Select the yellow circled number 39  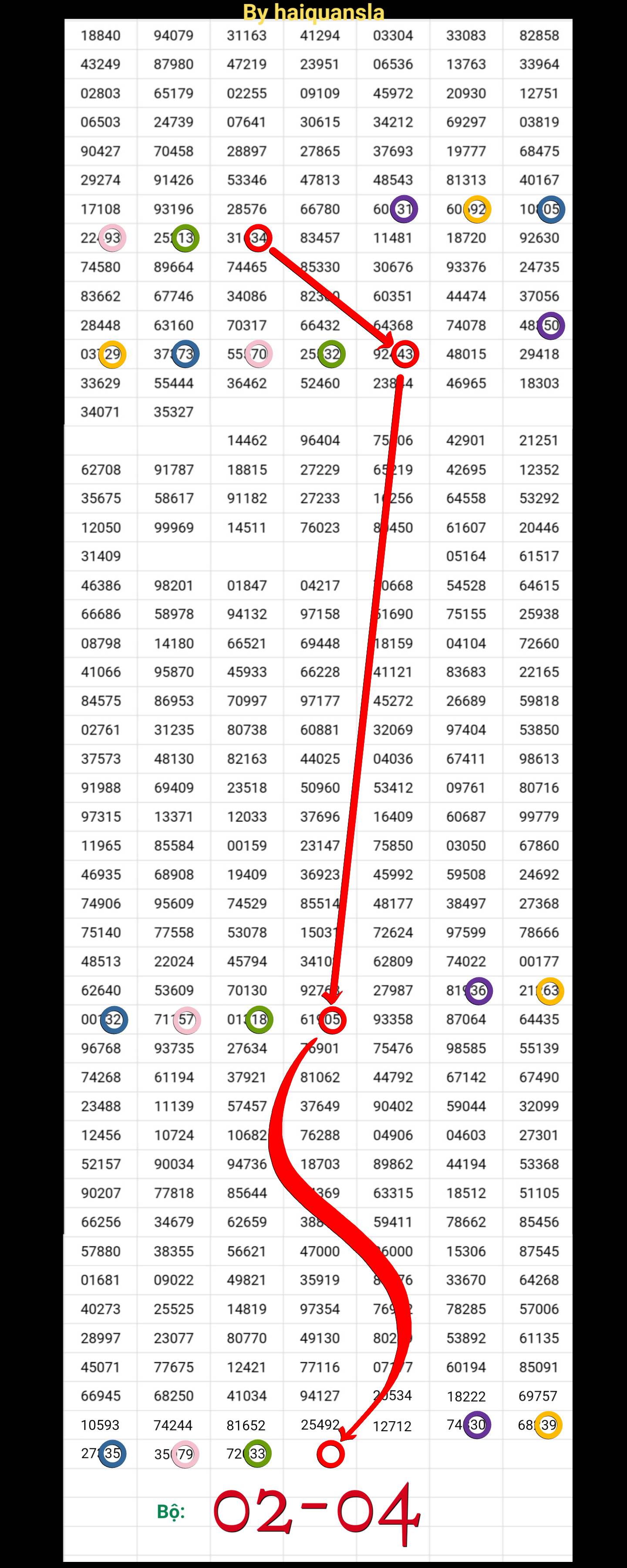click(549, 1424)
